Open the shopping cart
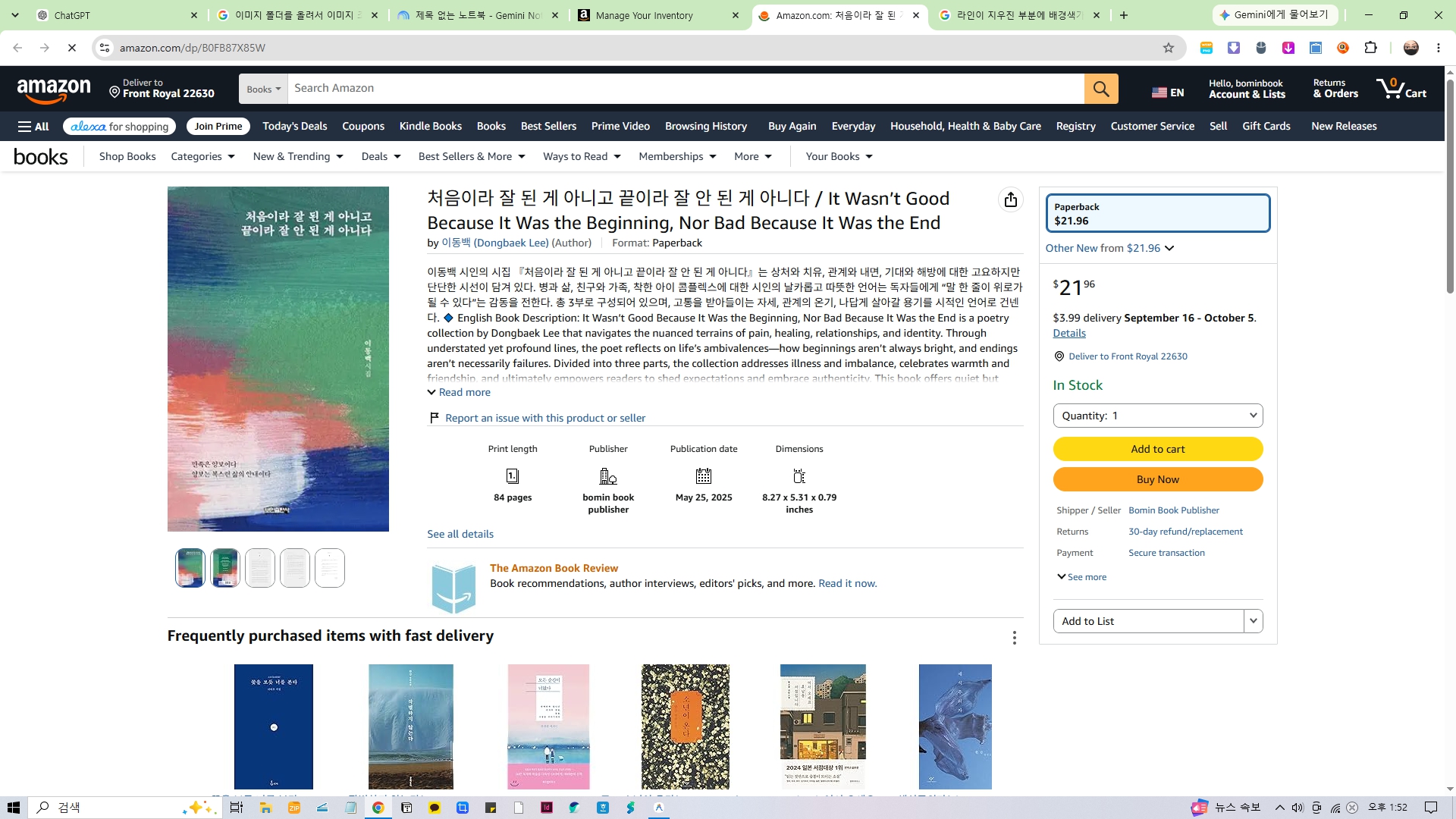The image size is (1456, 819). pyautogui.click(x=1402, y=89)
